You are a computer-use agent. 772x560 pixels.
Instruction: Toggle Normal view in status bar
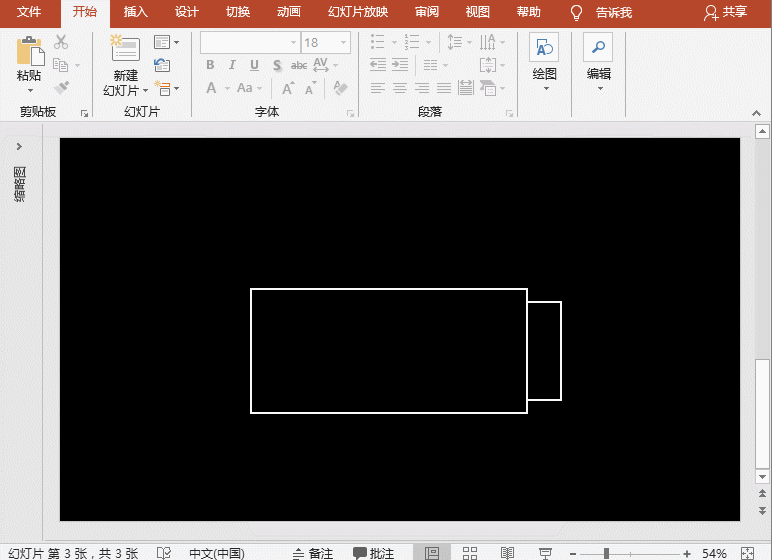pos(432,553)
